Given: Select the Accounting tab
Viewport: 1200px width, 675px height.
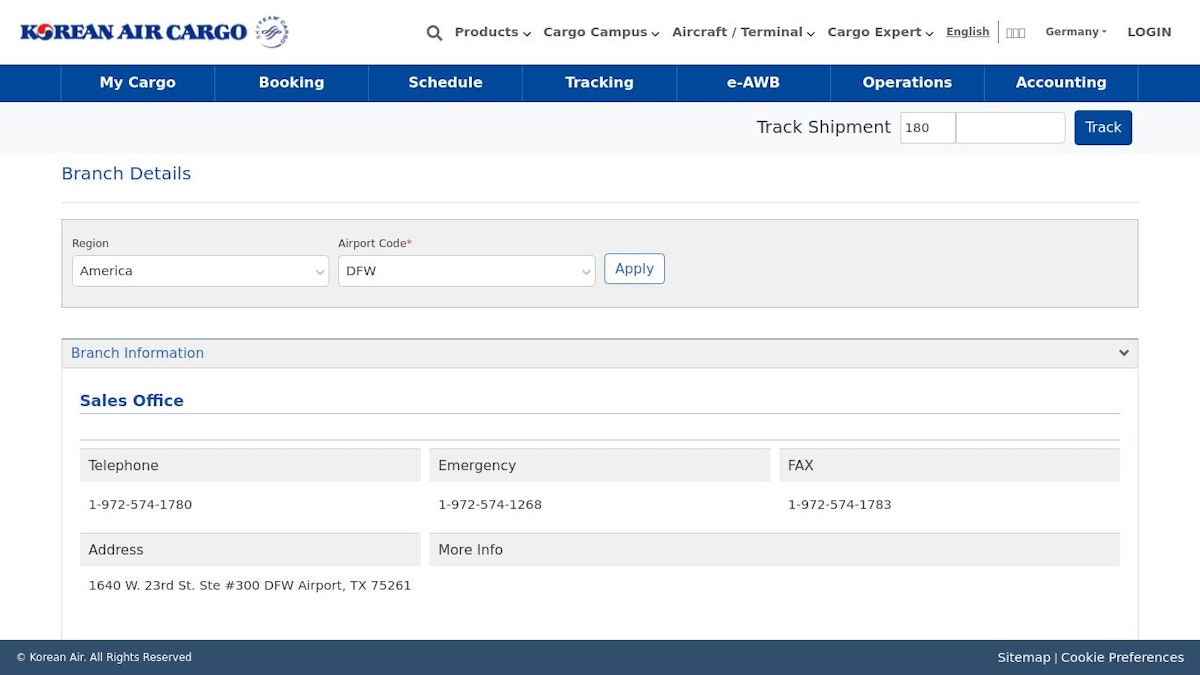Looking at the screenshot, I should tap(1060, 83).
